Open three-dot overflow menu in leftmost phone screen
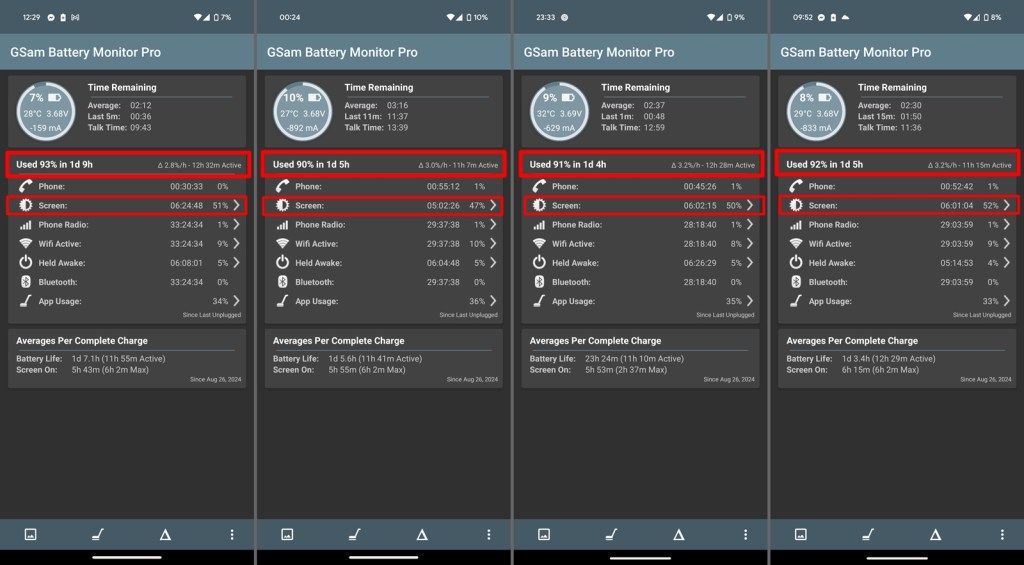Viewport: 1024px width, 565px height. [231, 535]
